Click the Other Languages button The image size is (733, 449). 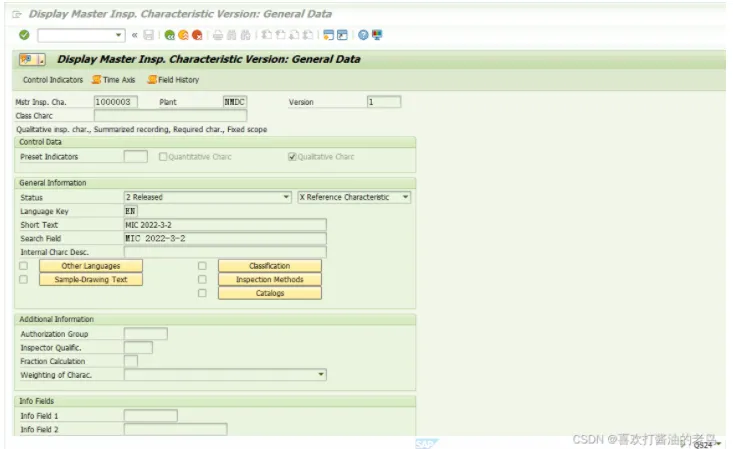click(91, 266)
